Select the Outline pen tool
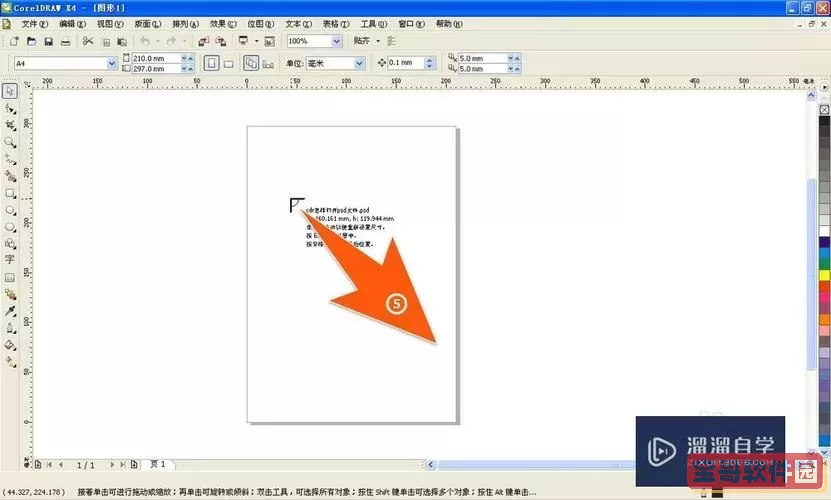Image resolution: width=831 pixels, height=500 pixels. (10, 328)
